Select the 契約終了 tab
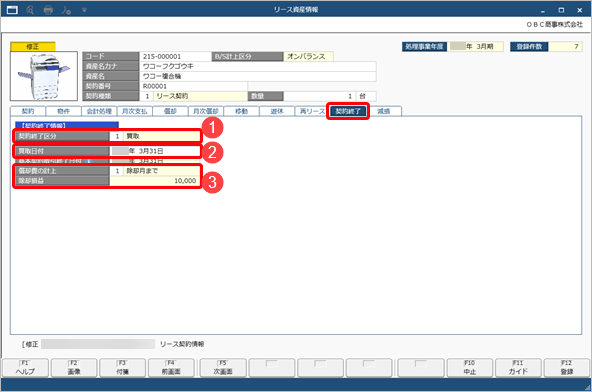 [x=348, y=111]
